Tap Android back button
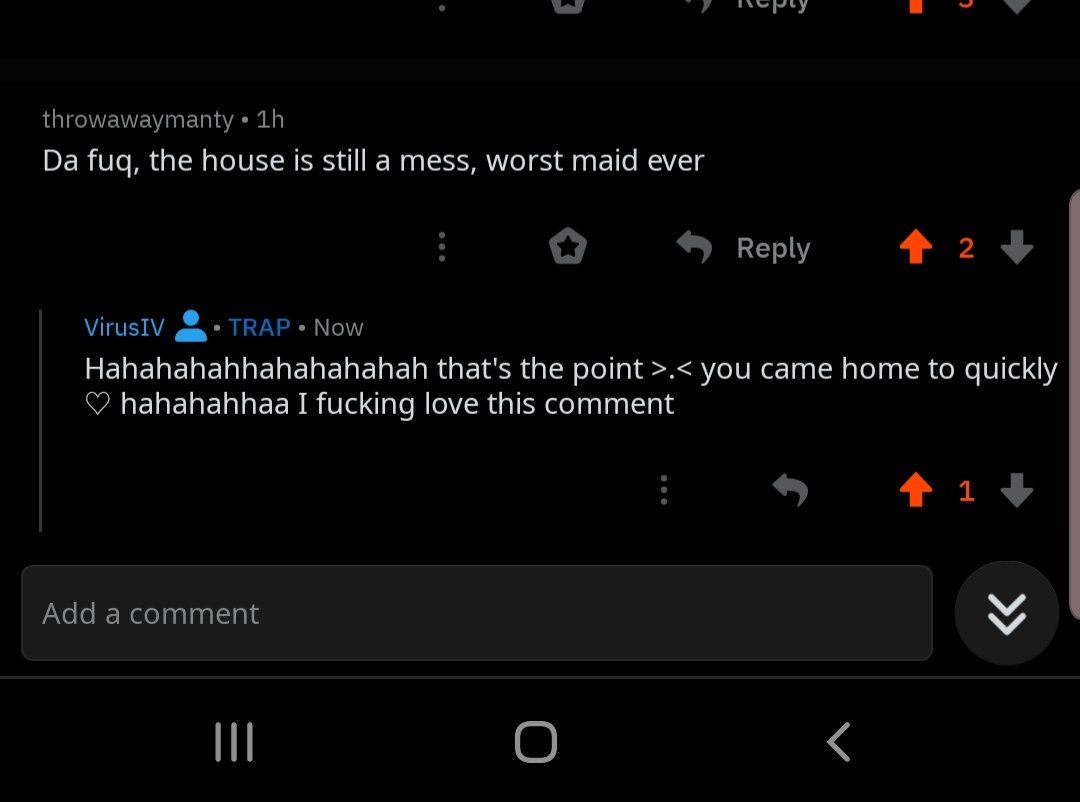 click(839, 742)
